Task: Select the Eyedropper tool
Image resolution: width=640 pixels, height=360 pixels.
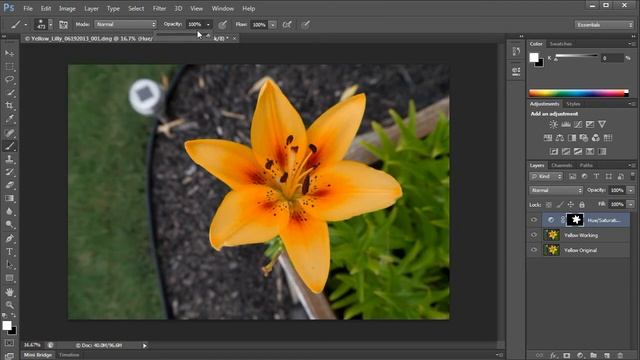Action: pyautogui.click(x=9, y=119)
